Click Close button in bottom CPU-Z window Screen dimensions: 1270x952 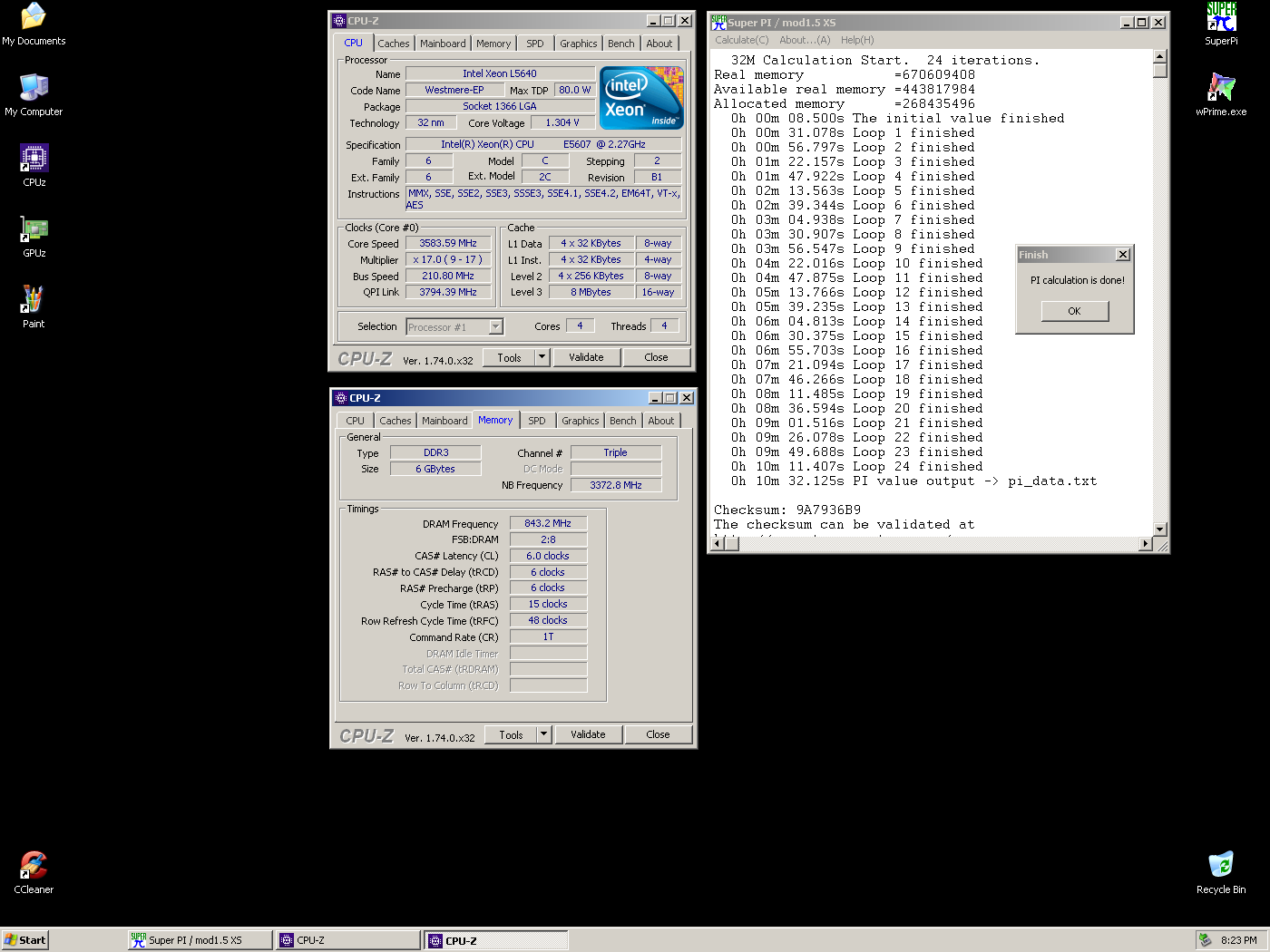pos(658,734)
